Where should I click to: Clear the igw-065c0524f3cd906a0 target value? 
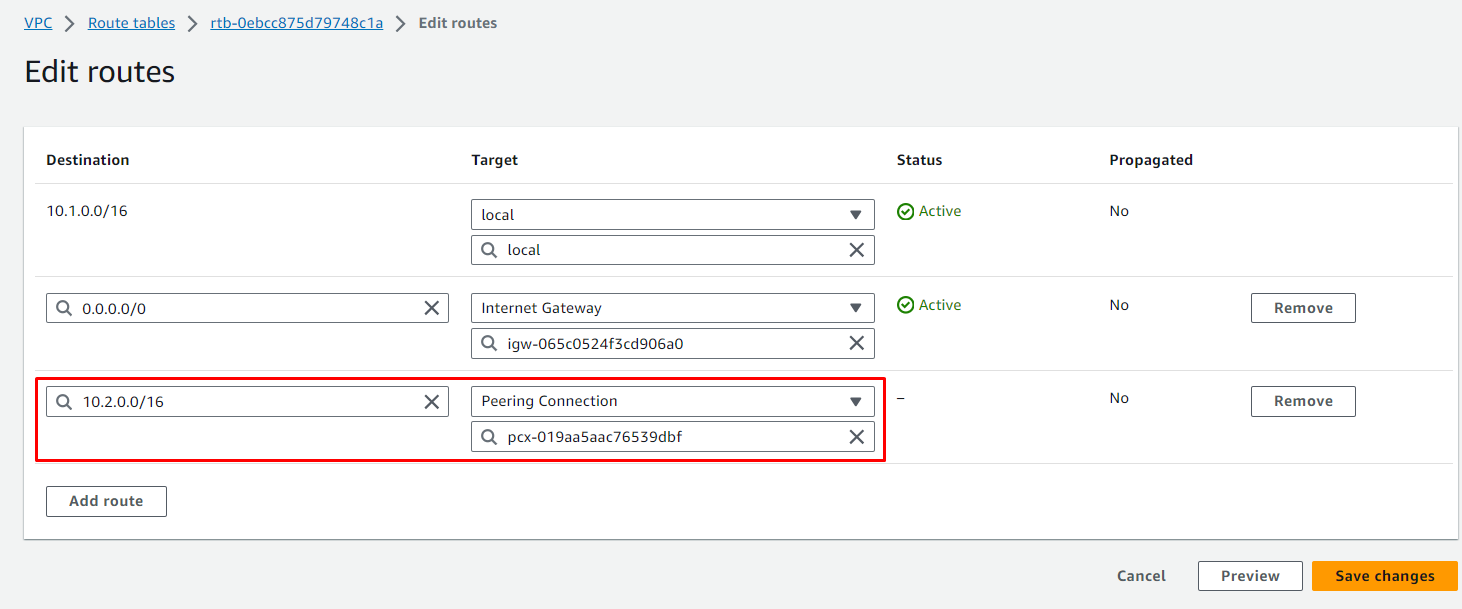click(856, 343)
